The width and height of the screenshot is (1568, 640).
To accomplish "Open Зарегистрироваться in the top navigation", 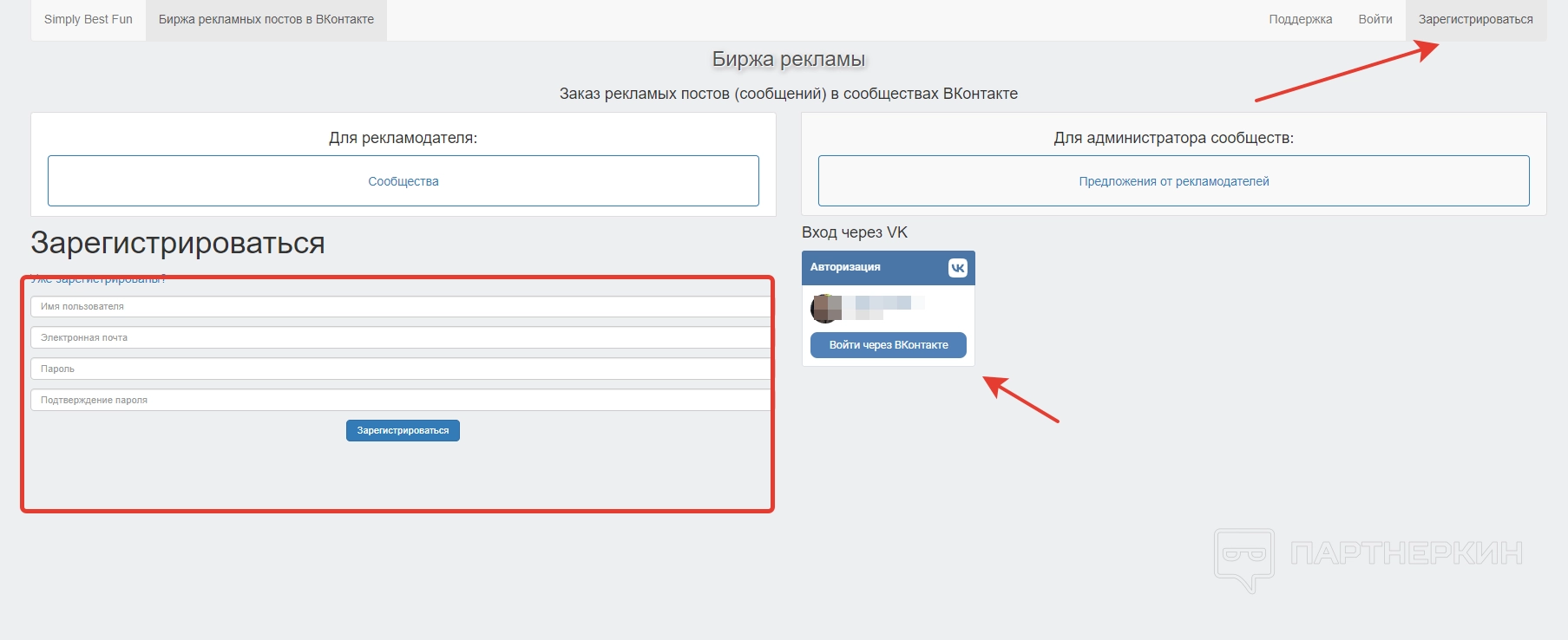I will coord(1475,19).
